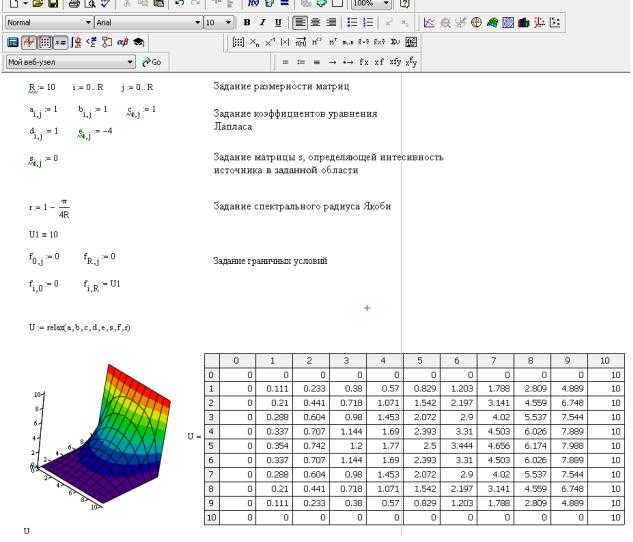Insert the matrix inverse operator
The width and height of the screenshot is (633, 542).
pos(270,42)
